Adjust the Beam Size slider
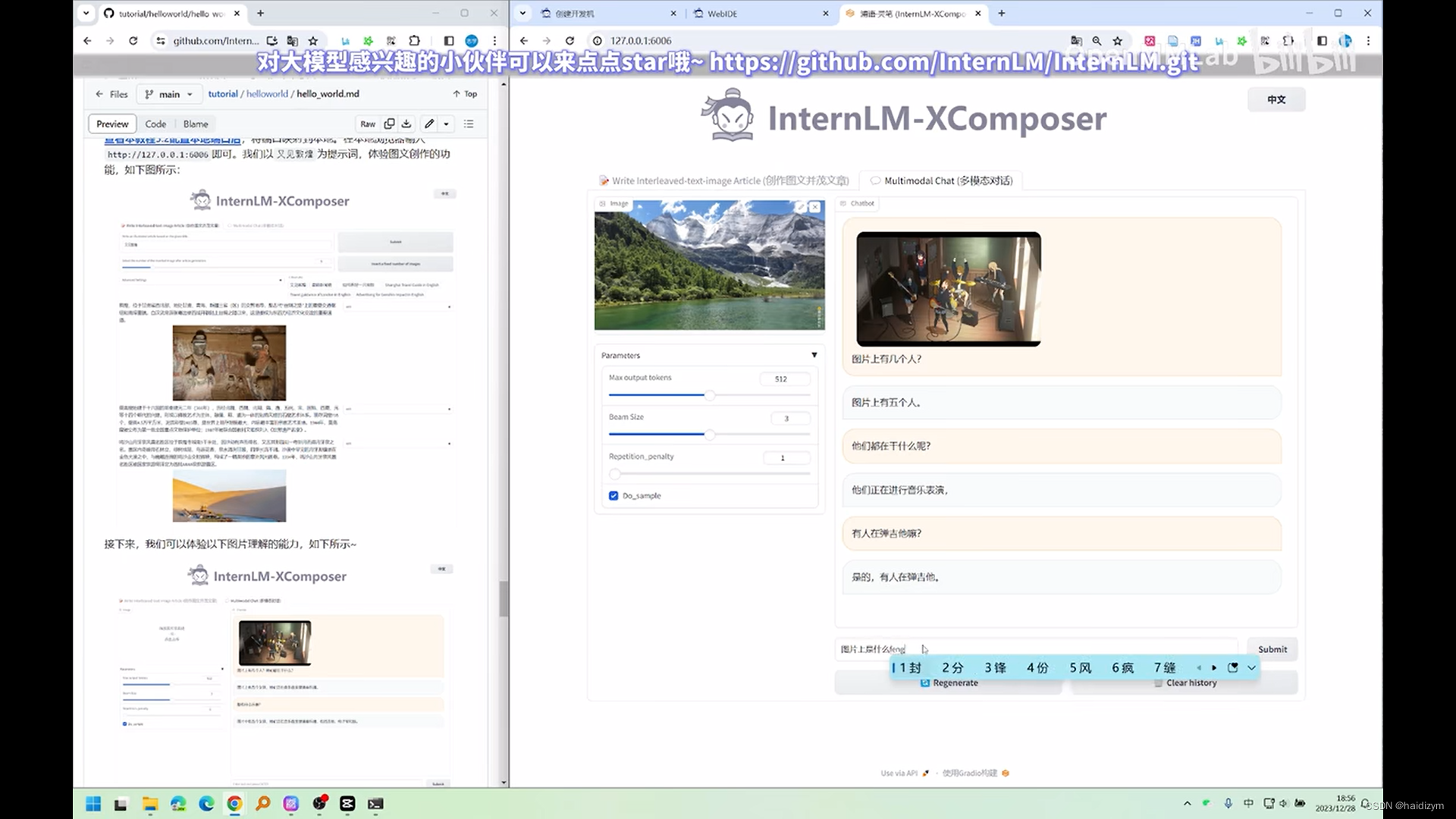 709,435
